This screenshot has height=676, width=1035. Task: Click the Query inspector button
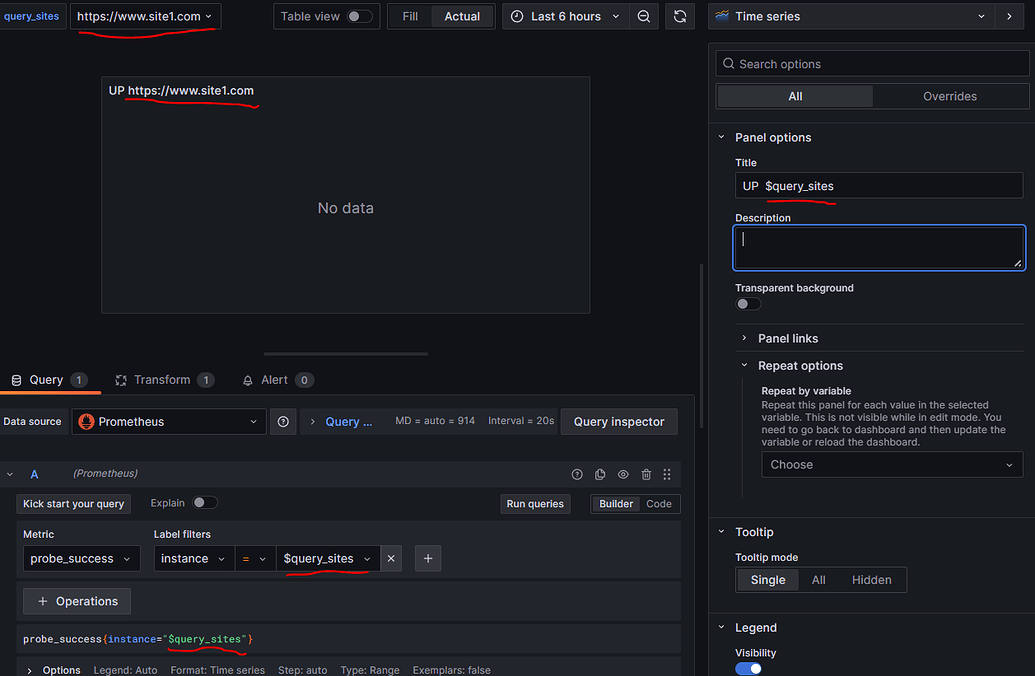(619, 422)
